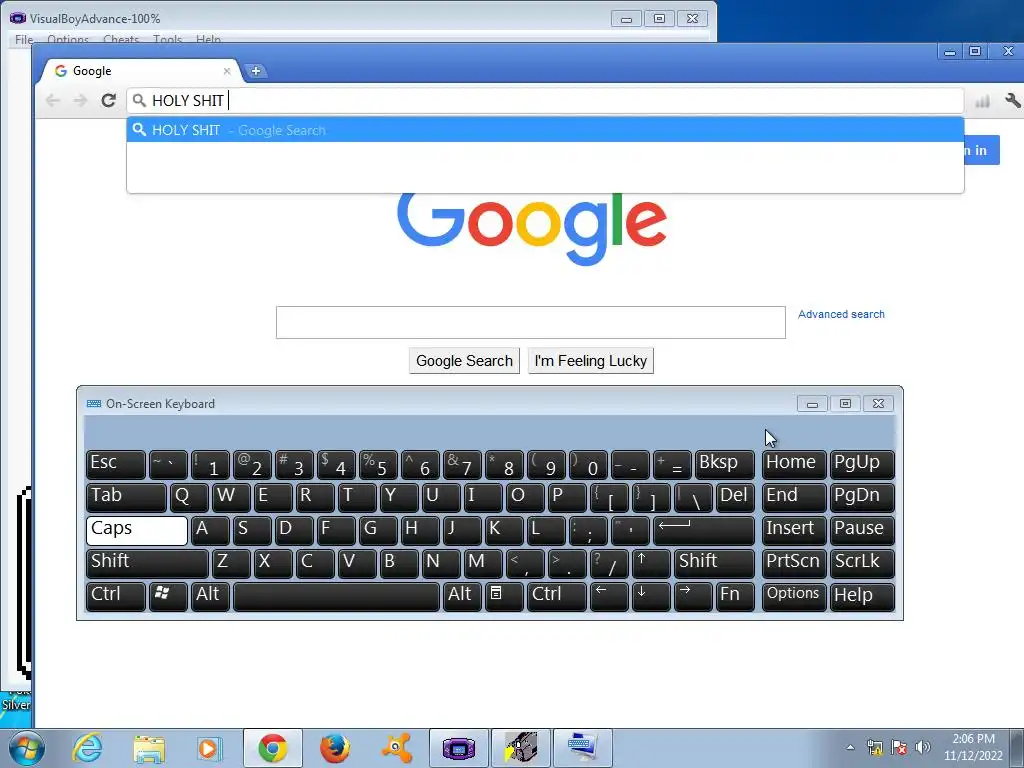Open the Action Center flag icon
This screenshot has width=1024, height=768.
[x=899, y=747]
